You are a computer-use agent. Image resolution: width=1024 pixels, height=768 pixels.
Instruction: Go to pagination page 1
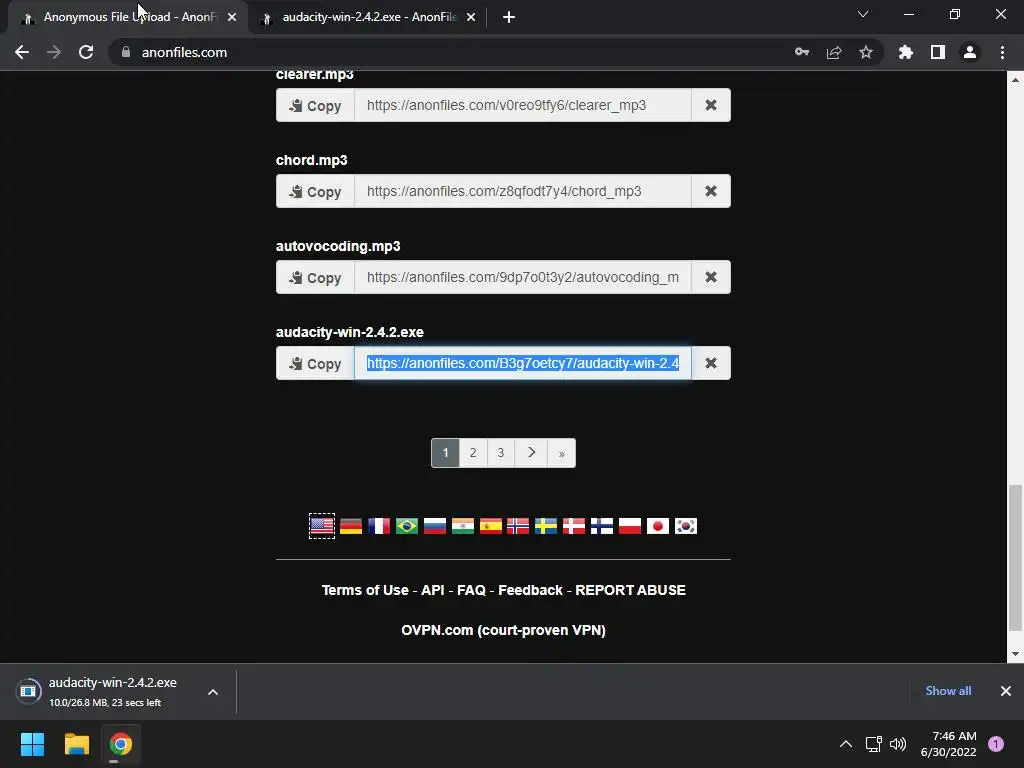point(445,453)
